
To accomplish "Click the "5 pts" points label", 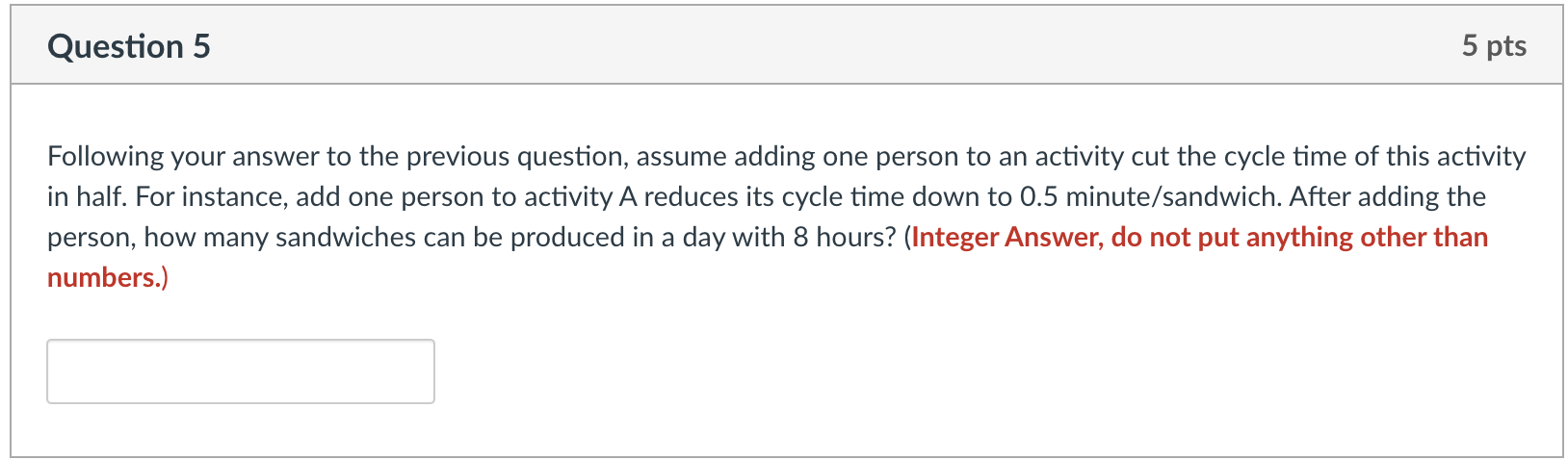I will click(x=1494, y=45).
